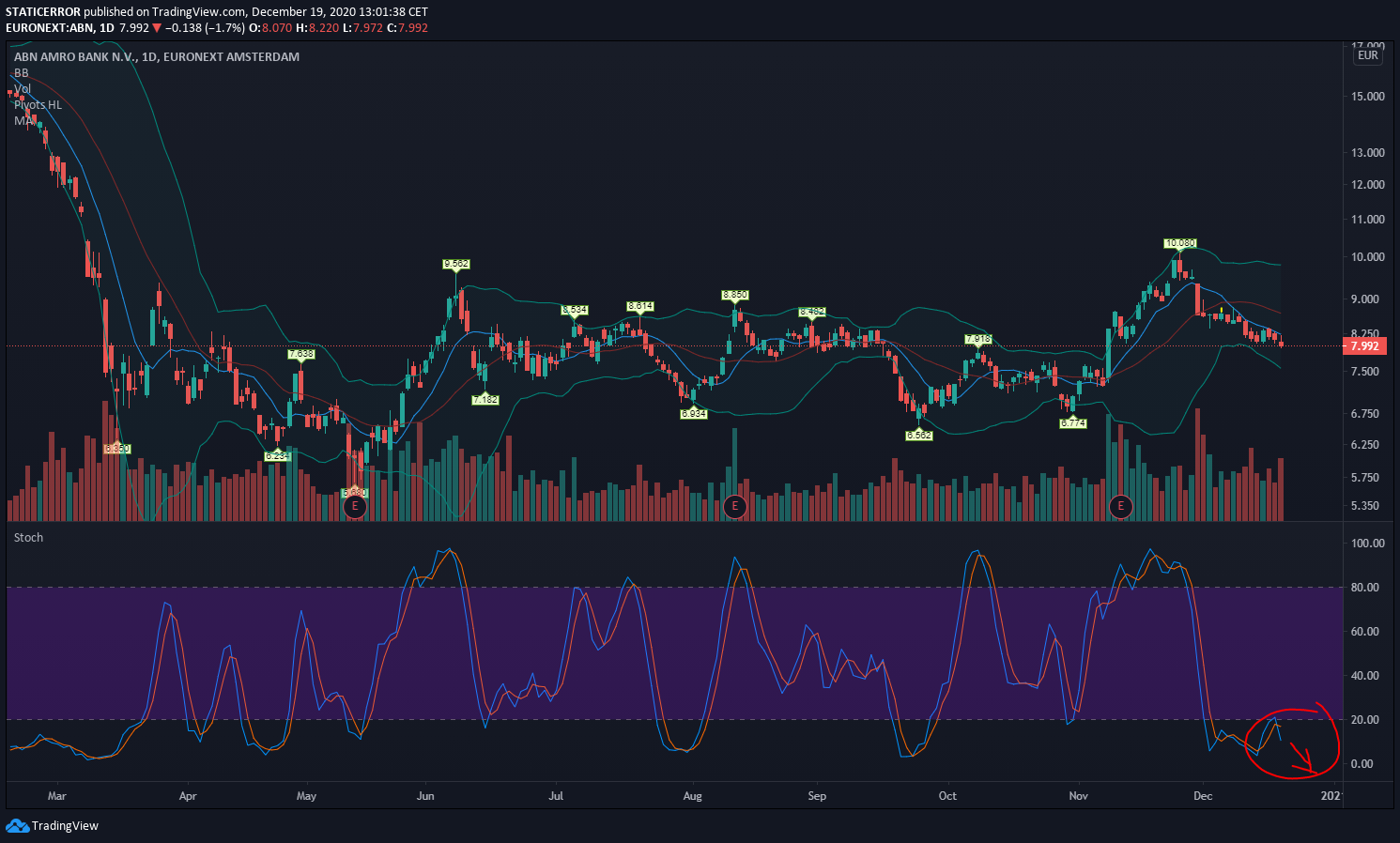Click the EUR currency badge
1400x843 pixels.
(x=1368, y=55)
